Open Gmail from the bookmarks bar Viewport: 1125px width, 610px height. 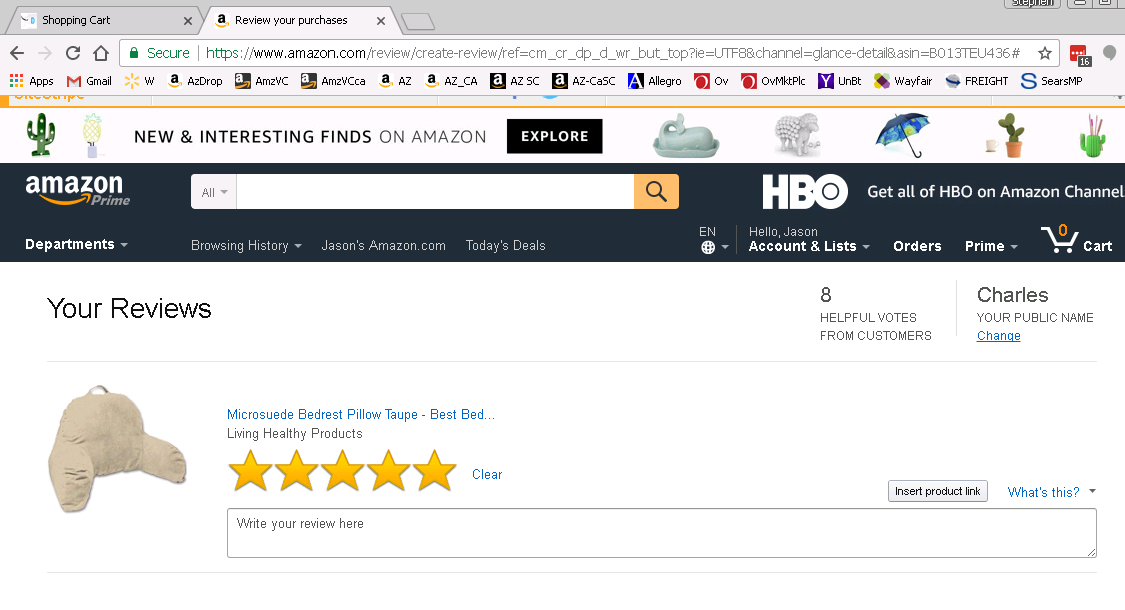[x=88, y=81]
